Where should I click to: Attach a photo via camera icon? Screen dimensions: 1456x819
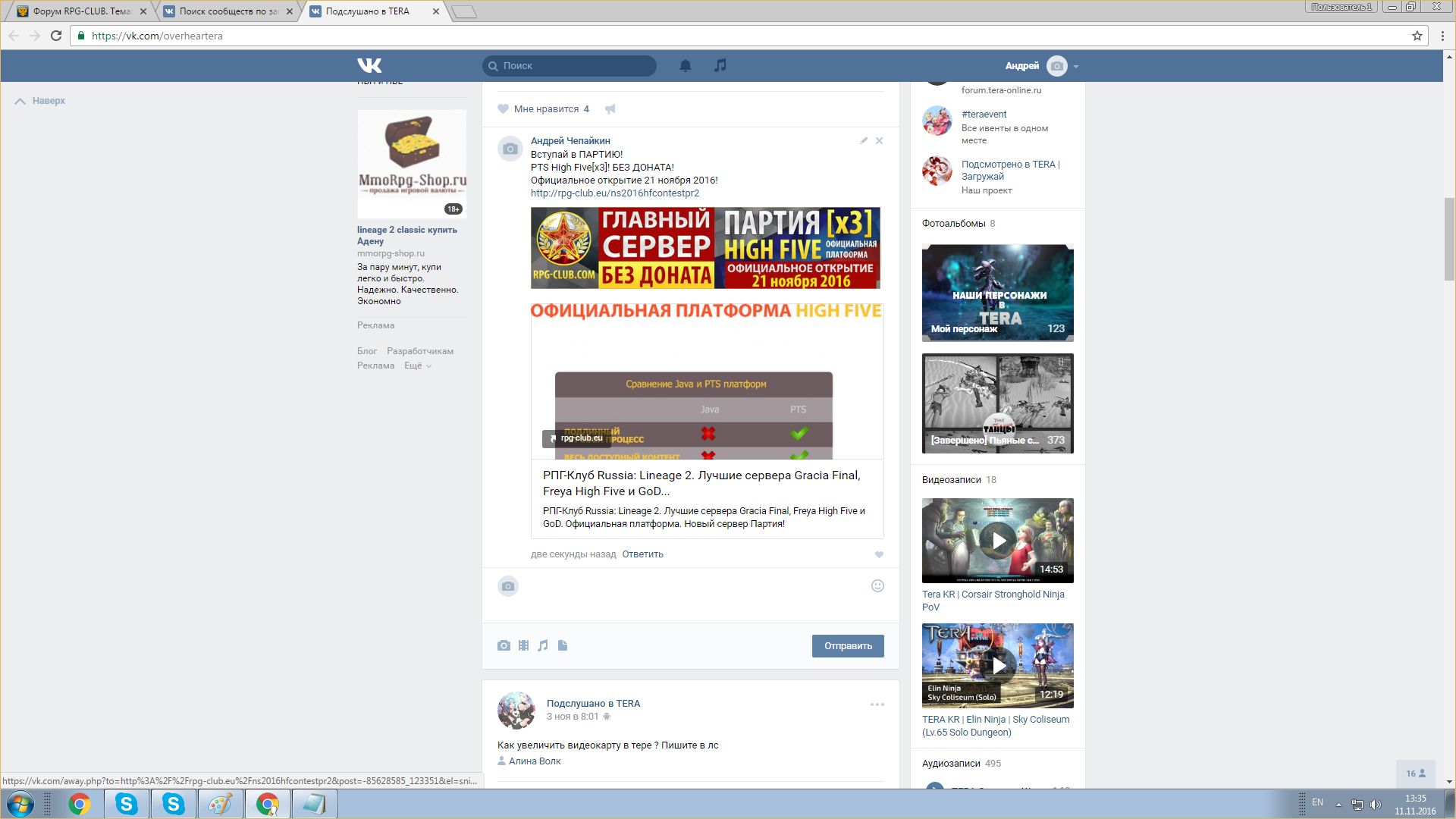[504, 646]
